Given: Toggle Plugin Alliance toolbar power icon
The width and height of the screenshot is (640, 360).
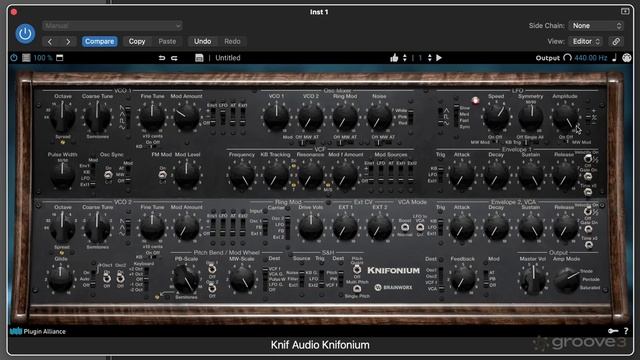Looking at the screenshot, I should point(14,58).
